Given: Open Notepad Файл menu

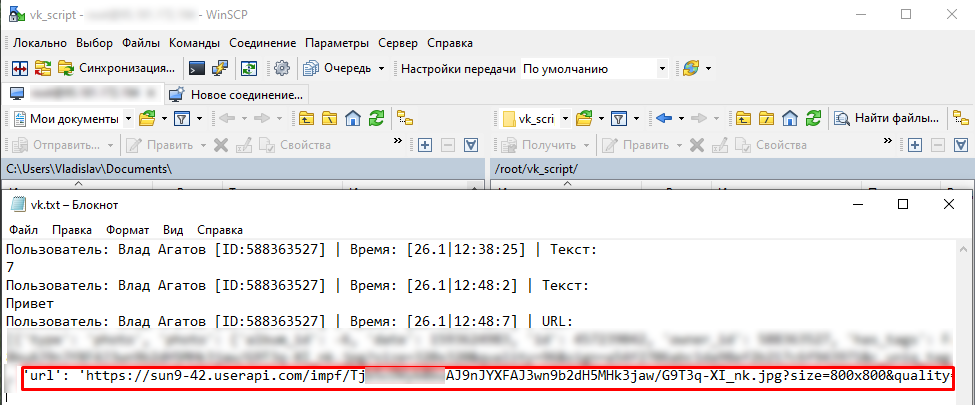Looking at the screenshot, I should point(24,230).
